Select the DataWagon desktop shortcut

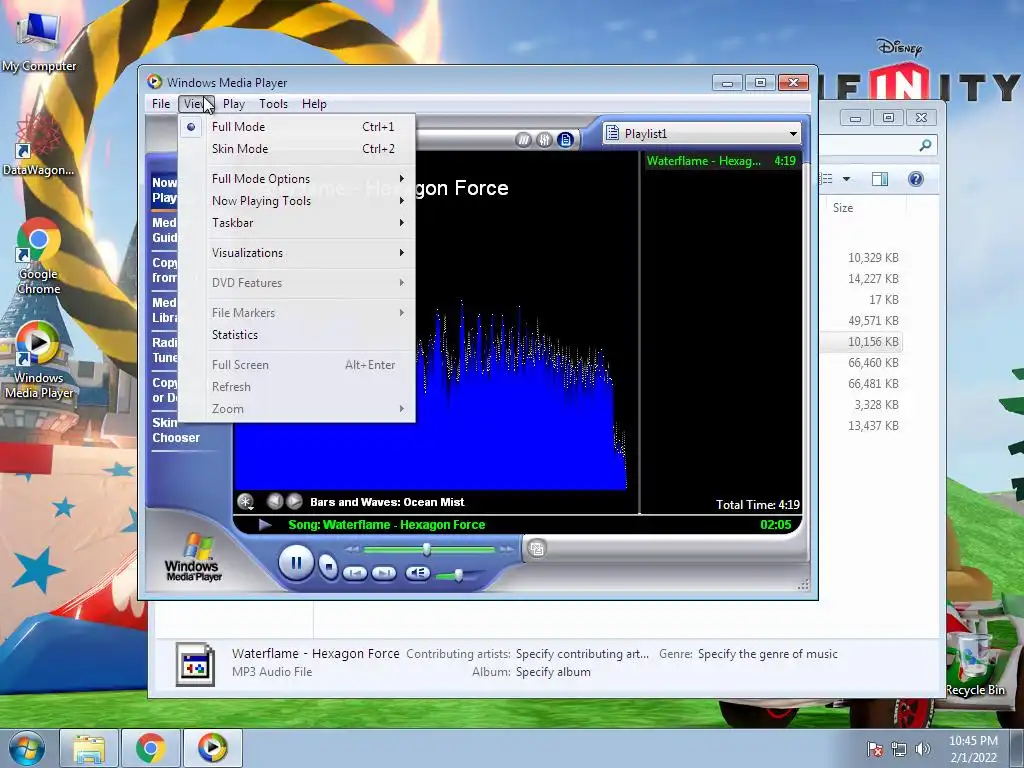click(39, 145)
